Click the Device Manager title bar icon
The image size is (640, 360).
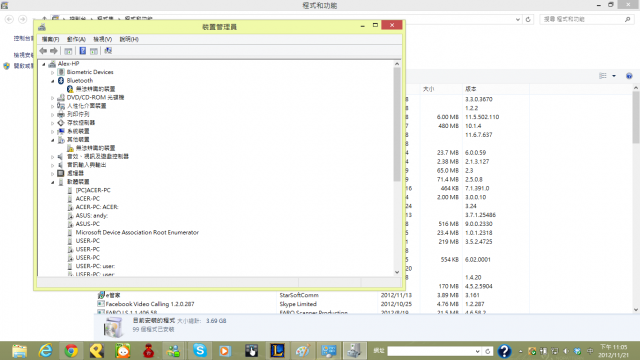click(42, 27)
